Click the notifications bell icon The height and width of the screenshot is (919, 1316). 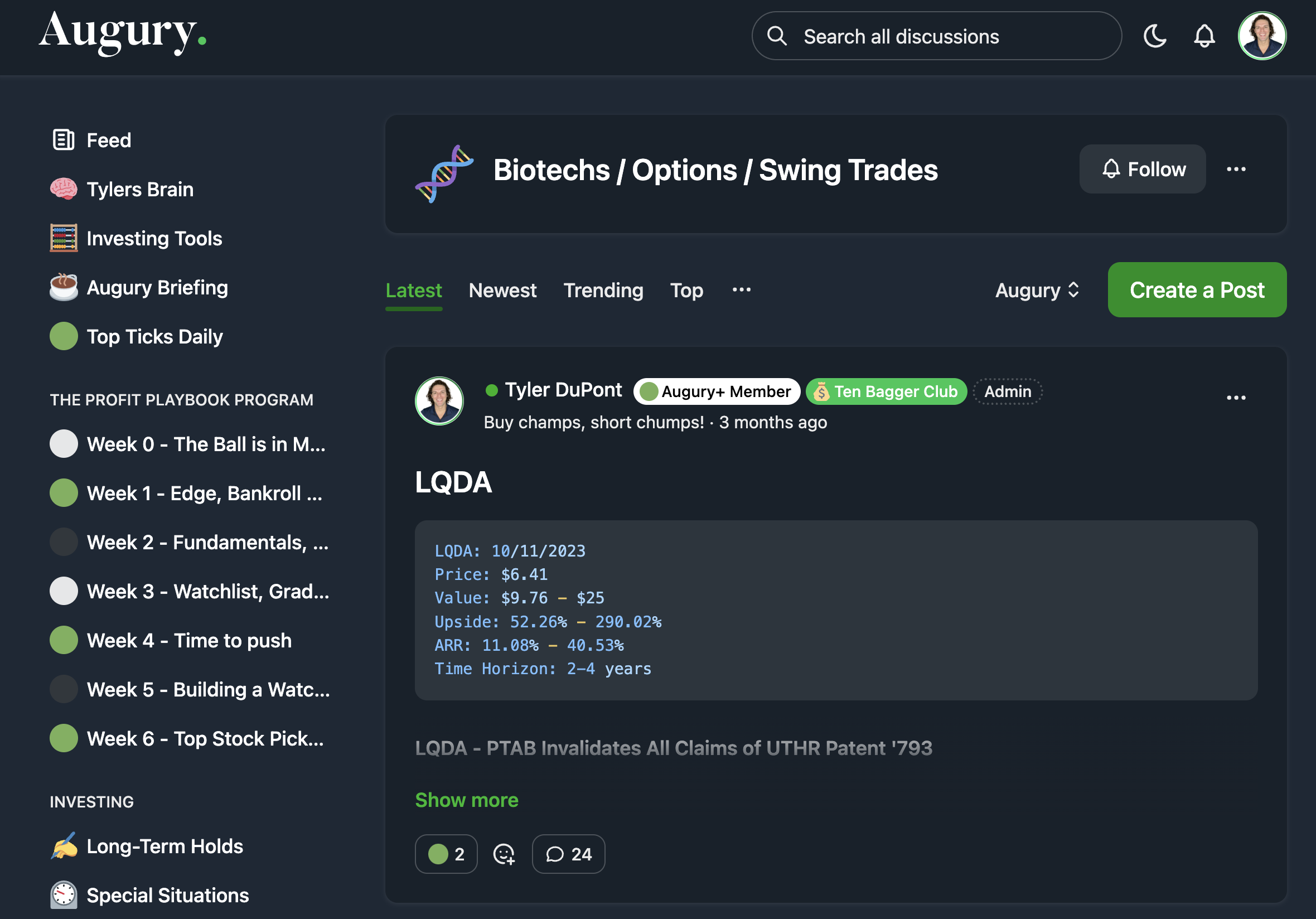tap(1206, 37)
